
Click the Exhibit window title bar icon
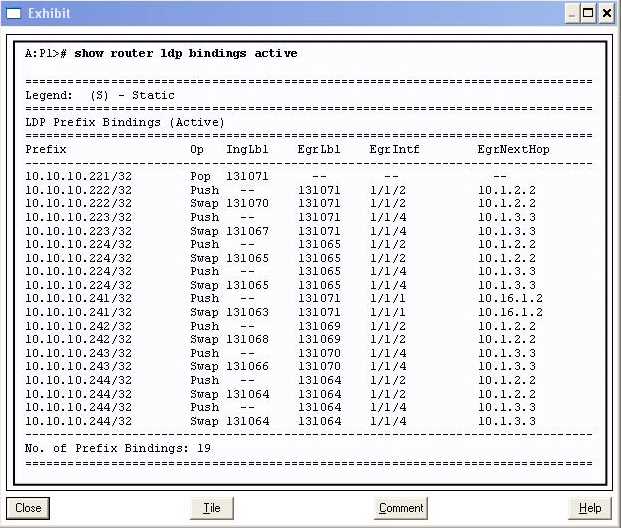[x=13, y=13]
